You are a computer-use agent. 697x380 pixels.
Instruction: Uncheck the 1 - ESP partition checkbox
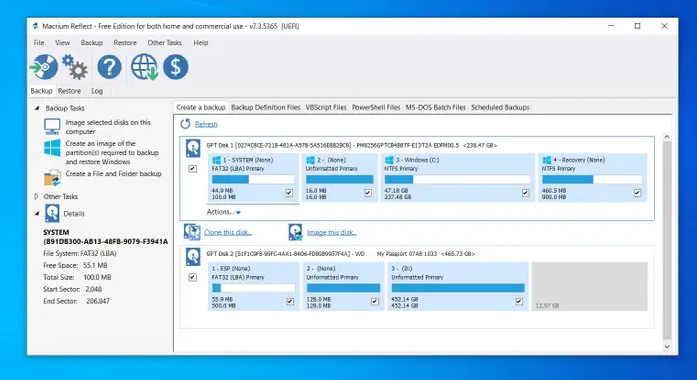point(290,301)
